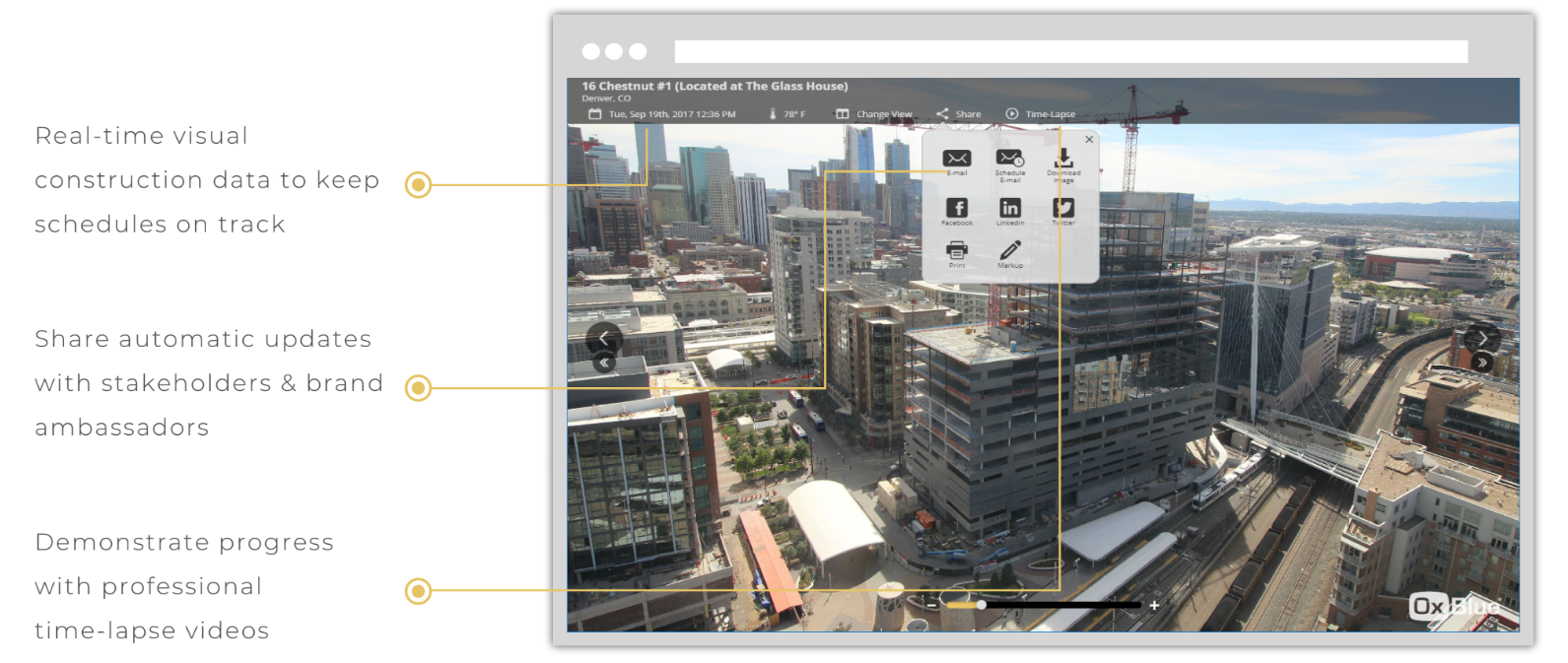Go to the next image arrow
The width and height of the screenshot is (1568, 663).
point(1481,338)
